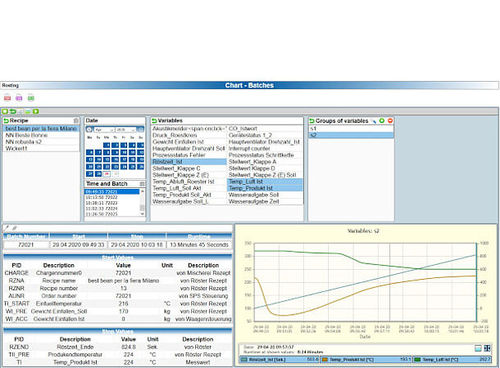
Task: Click the trash icon in Recipe header
Action: click(x=76, y=120)
